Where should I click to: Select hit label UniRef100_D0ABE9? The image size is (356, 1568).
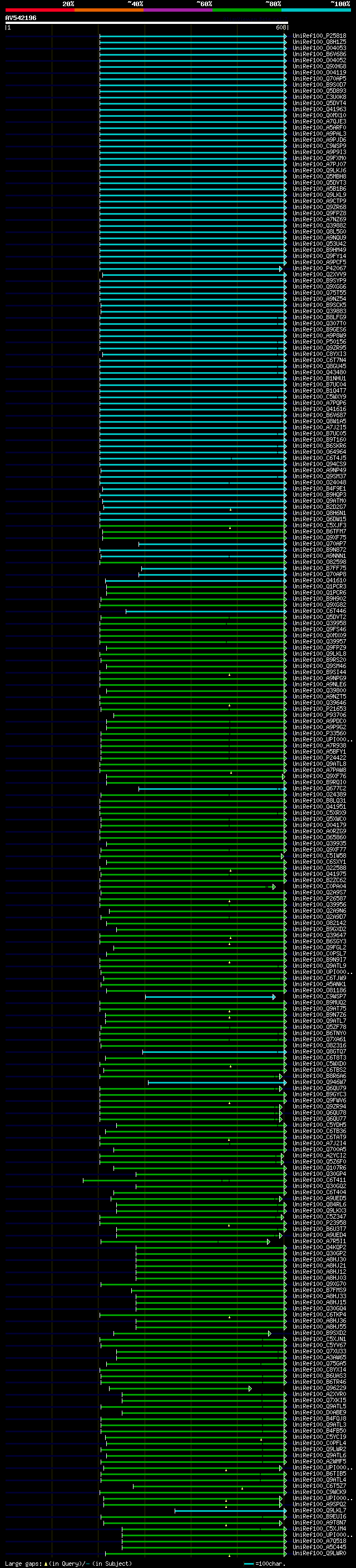coord(319,1413)
